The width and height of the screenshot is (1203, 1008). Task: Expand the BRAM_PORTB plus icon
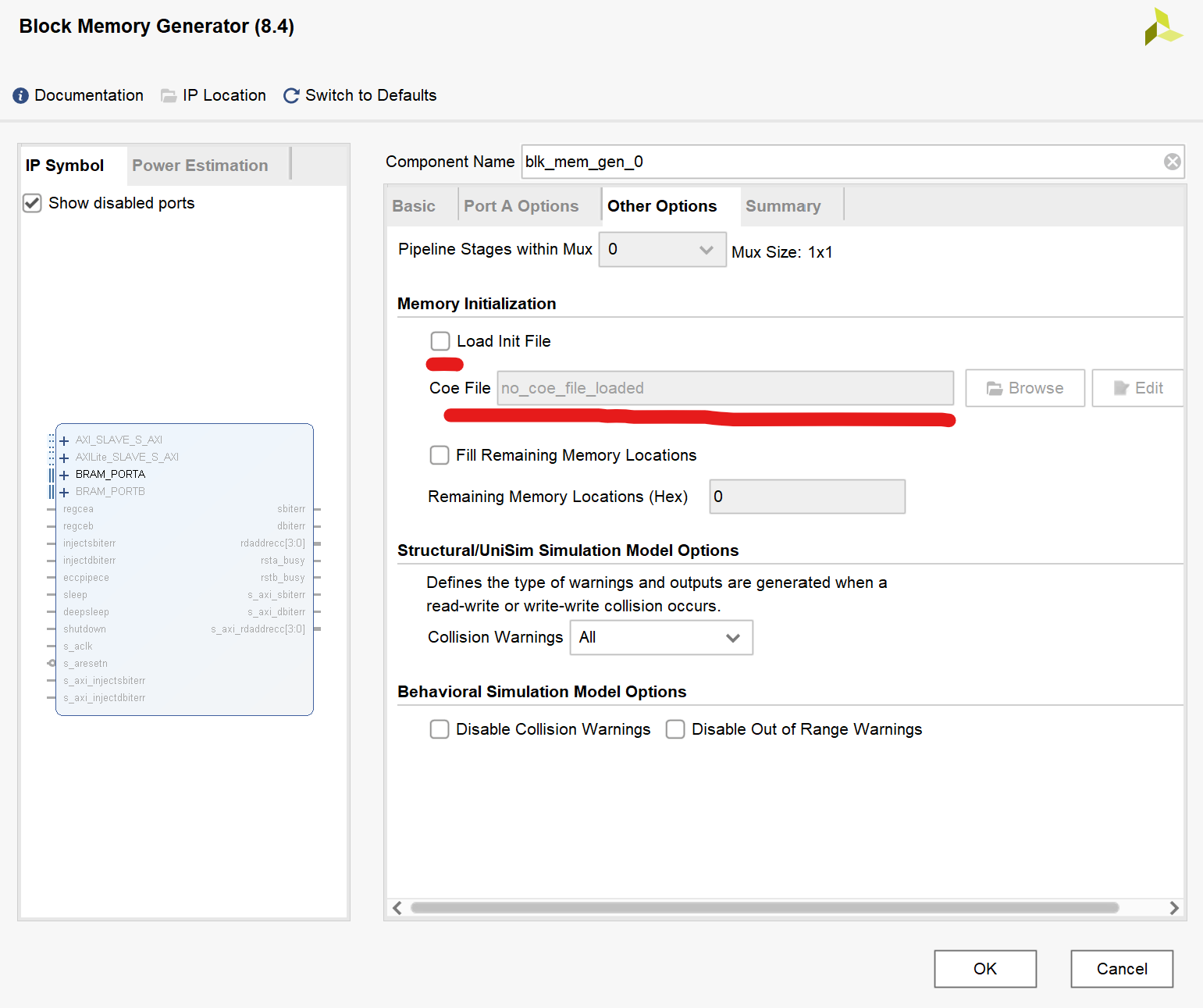tap(64, 492)
